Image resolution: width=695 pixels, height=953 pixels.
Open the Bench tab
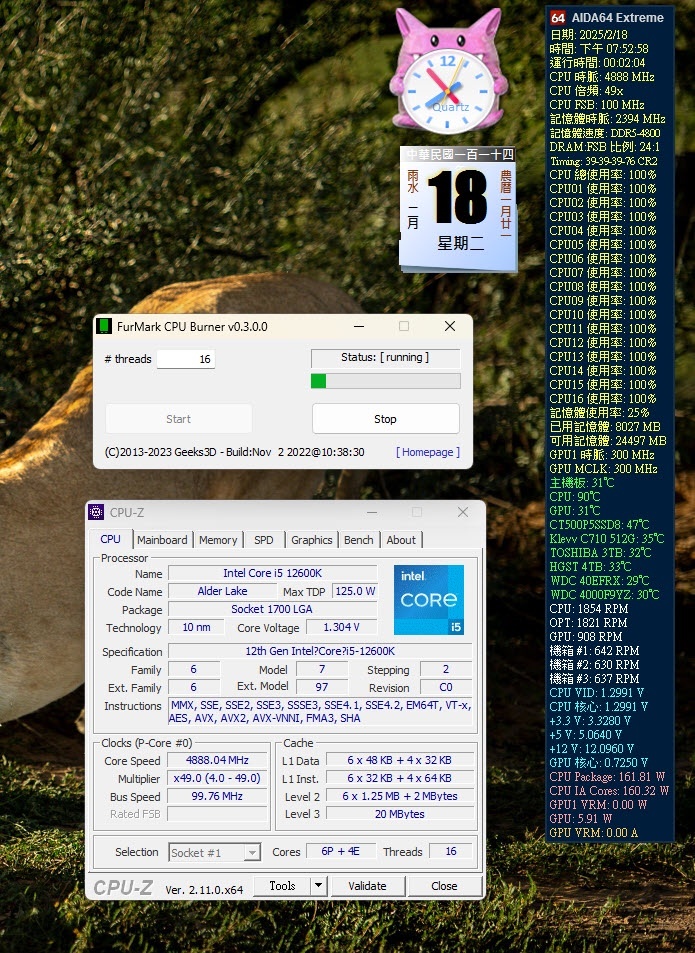(358, 540)
